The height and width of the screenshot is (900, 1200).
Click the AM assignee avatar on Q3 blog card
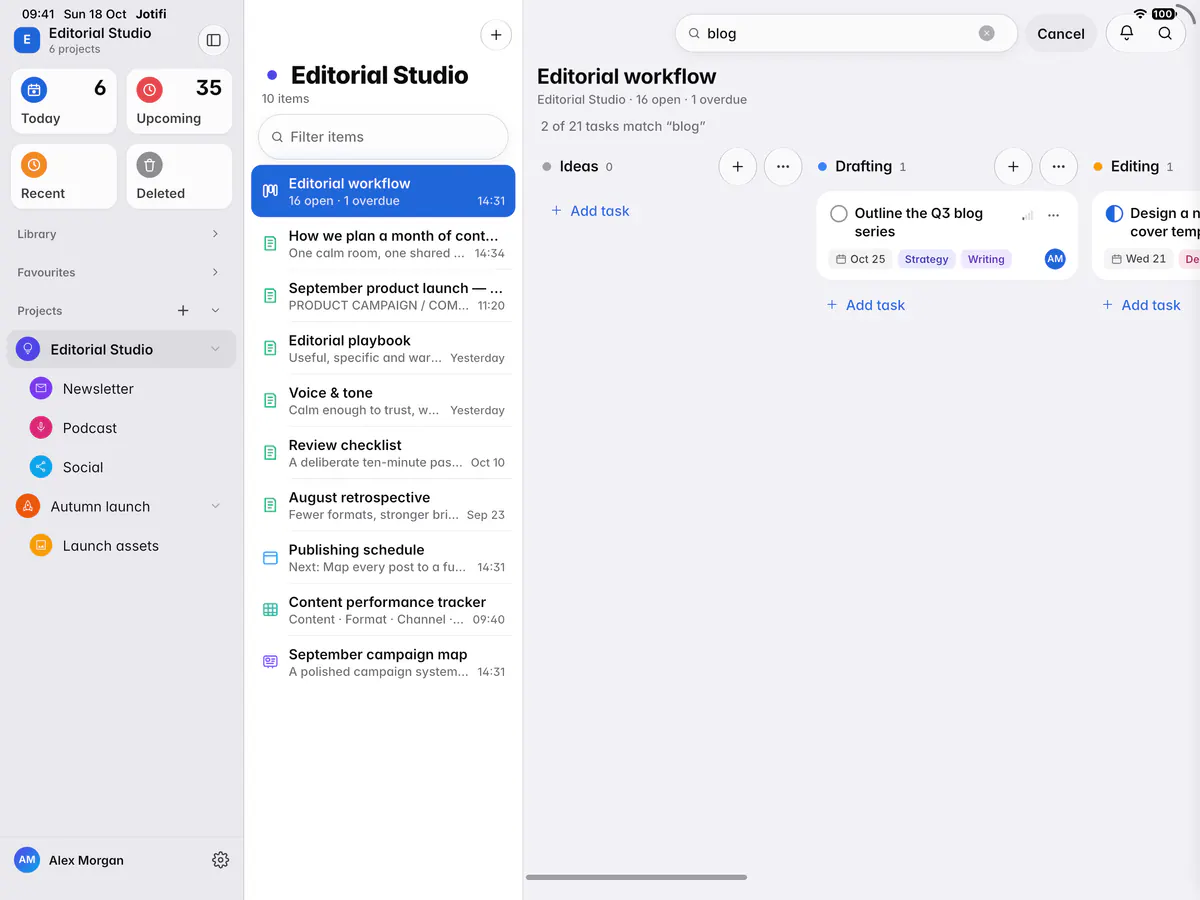(1055, 259)
